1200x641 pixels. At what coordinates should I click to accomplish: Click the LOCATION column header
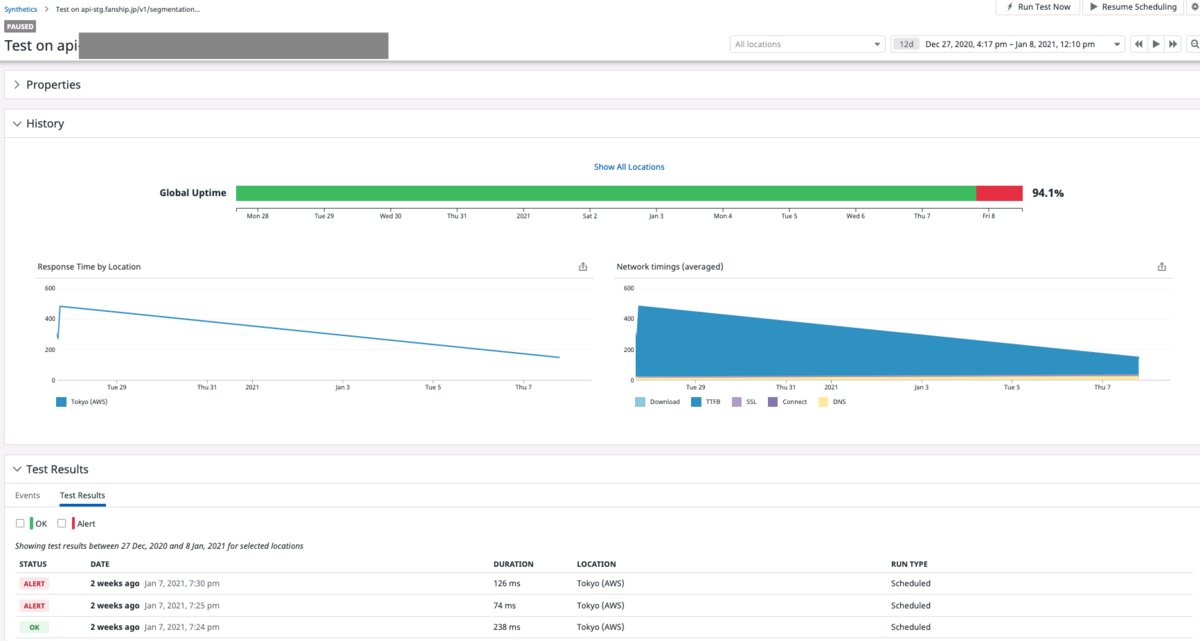(x=596, y=564)
